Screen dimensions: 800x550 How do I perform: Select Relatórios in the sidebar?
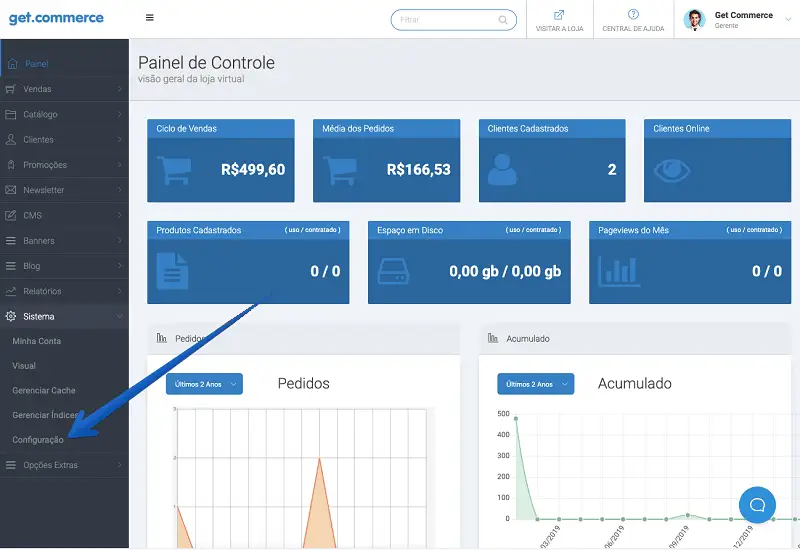(x=64, y=291)
